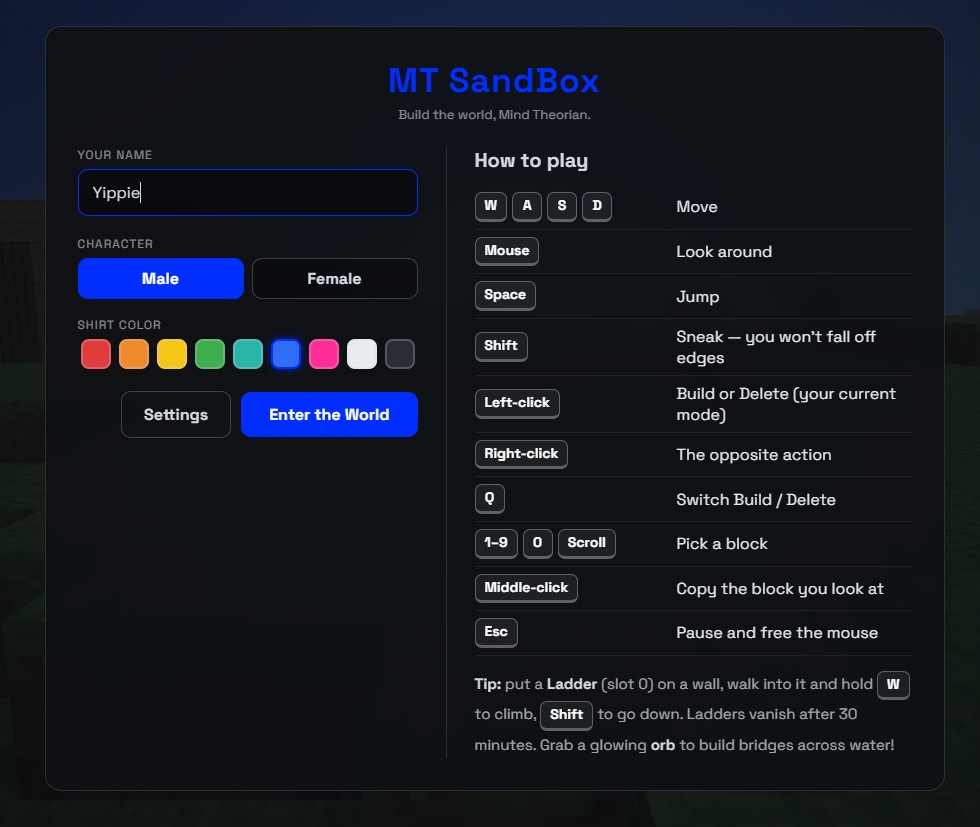Image resolution: width=980 pixels, height=827 pixels.
Task: Click 'Pause and free the mouse'
Action: click(777, 633)
